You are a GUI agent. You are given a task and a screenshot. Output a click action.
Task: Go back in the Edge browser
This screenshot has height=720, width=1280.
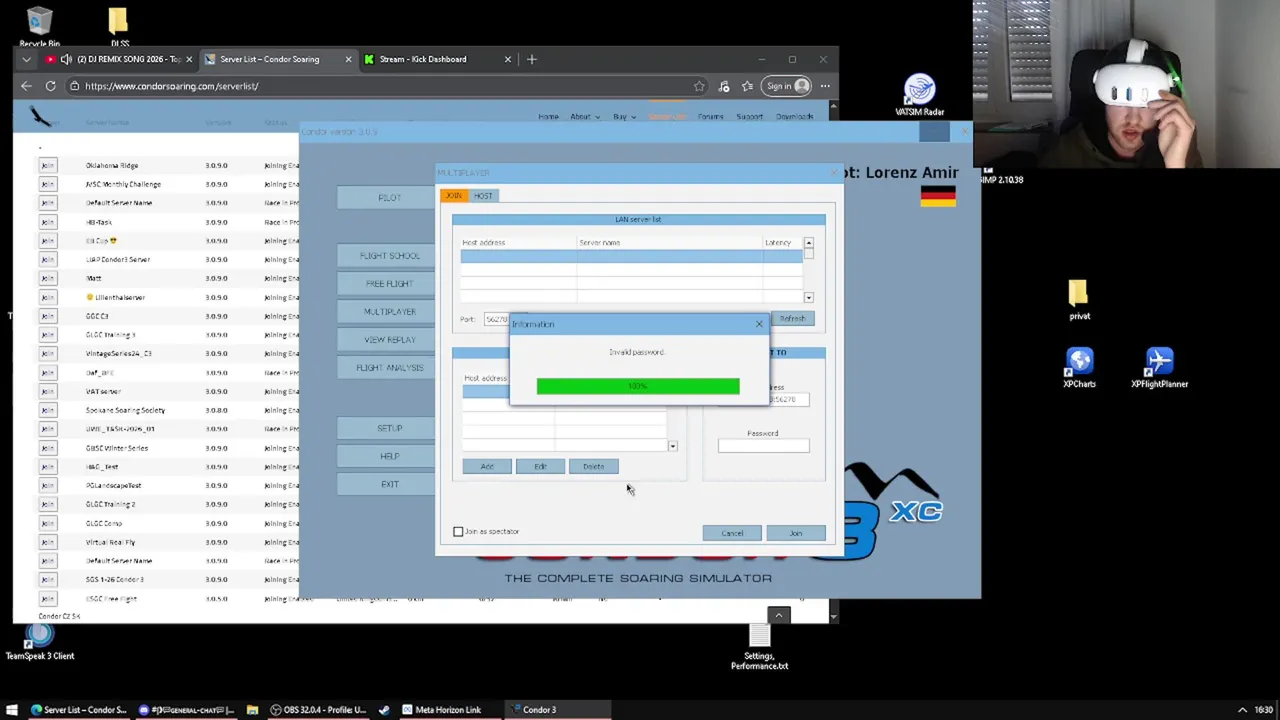(x=26, y=86)
